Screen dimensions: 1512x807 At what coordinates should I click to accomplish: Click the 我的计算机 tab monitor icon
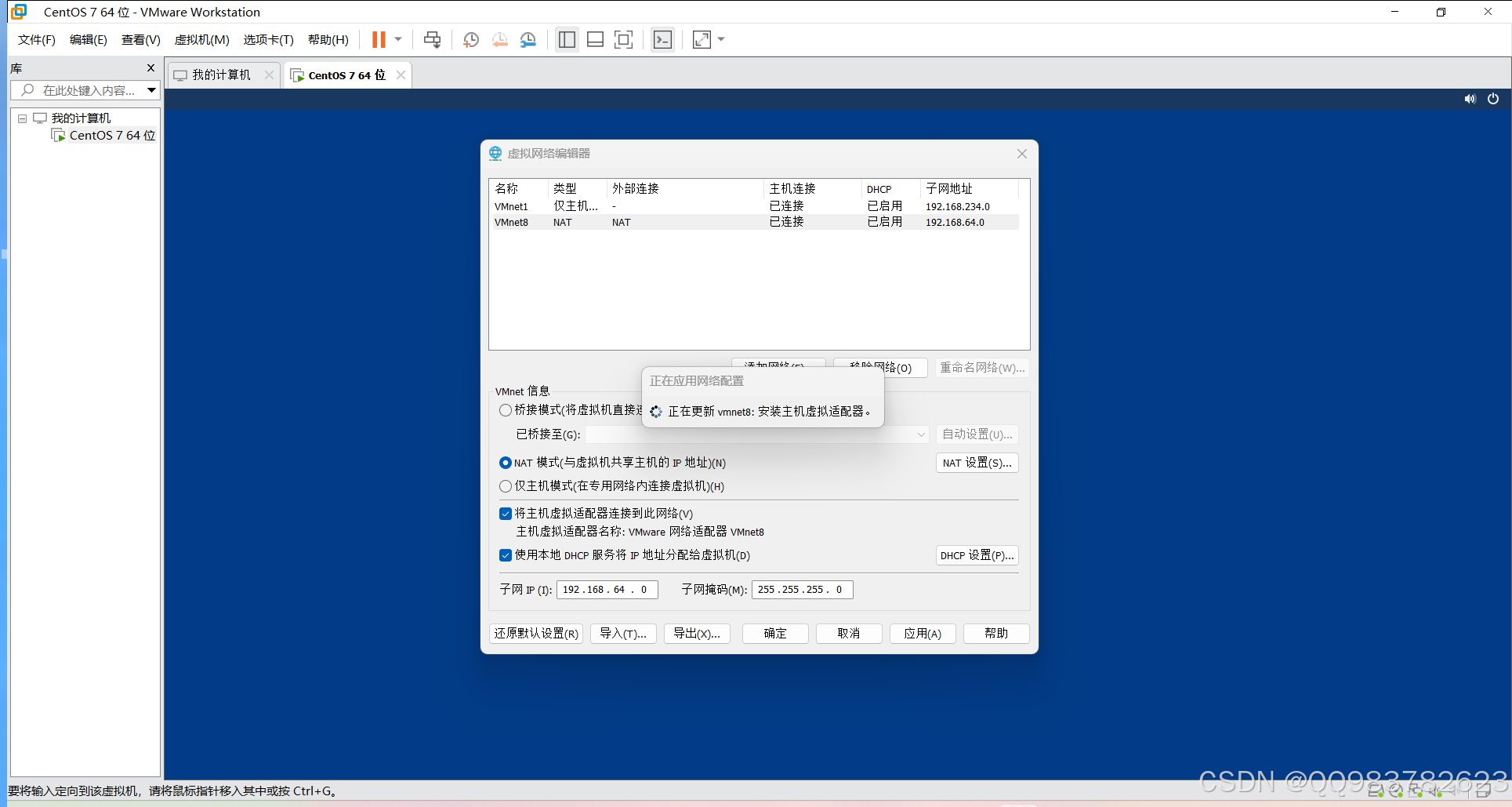click(x=180, y=75)
